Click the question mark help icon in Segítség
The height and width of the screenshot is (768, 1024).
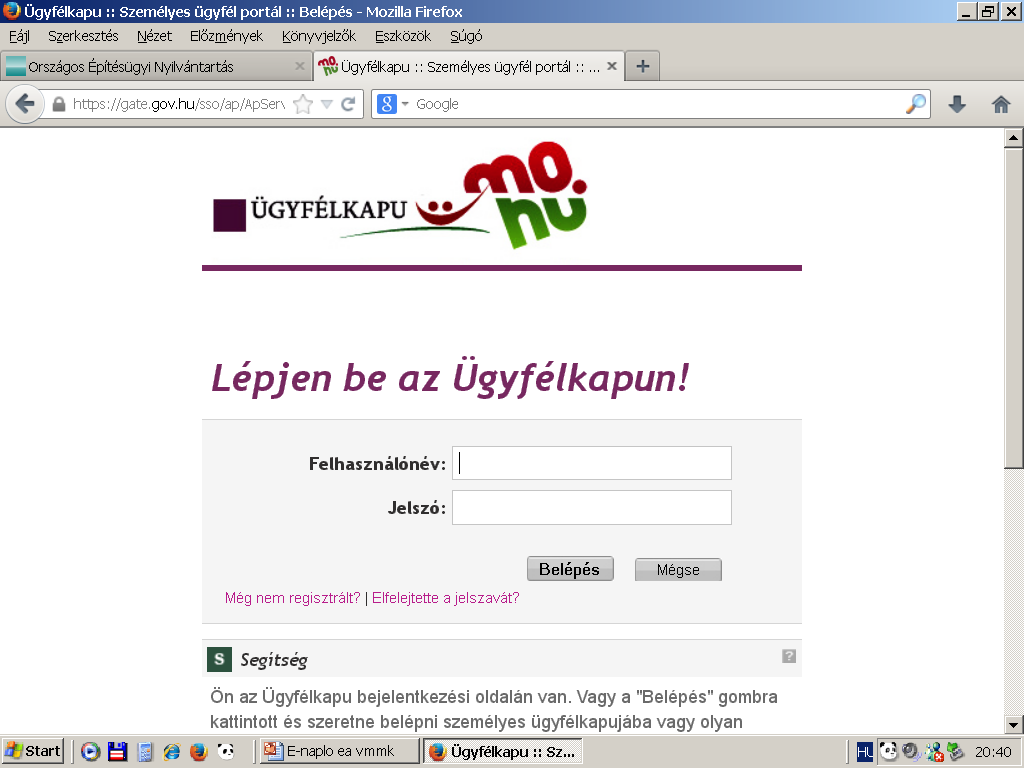[x=789, y=656]
